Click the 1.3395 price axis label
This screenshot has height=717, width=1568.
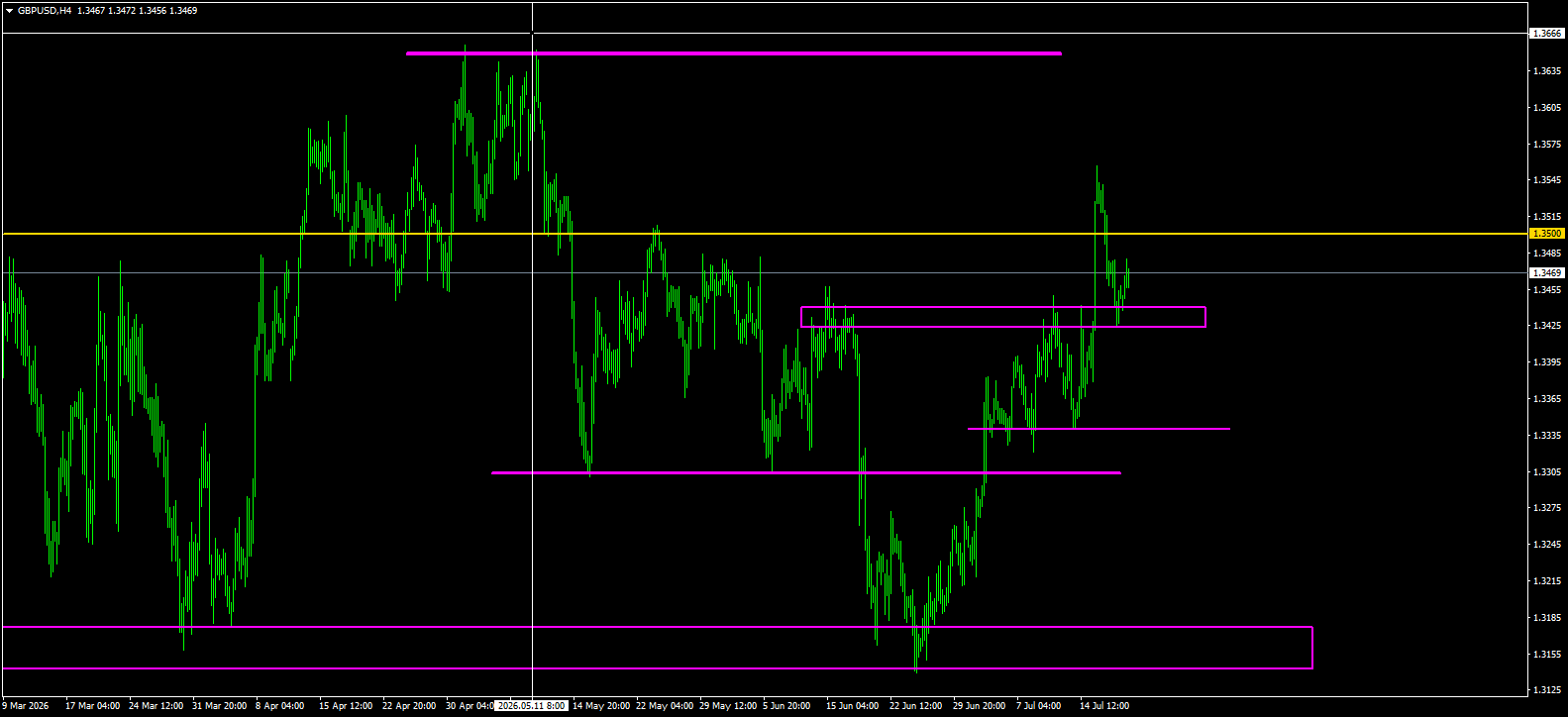click(x=1547, y=362)
